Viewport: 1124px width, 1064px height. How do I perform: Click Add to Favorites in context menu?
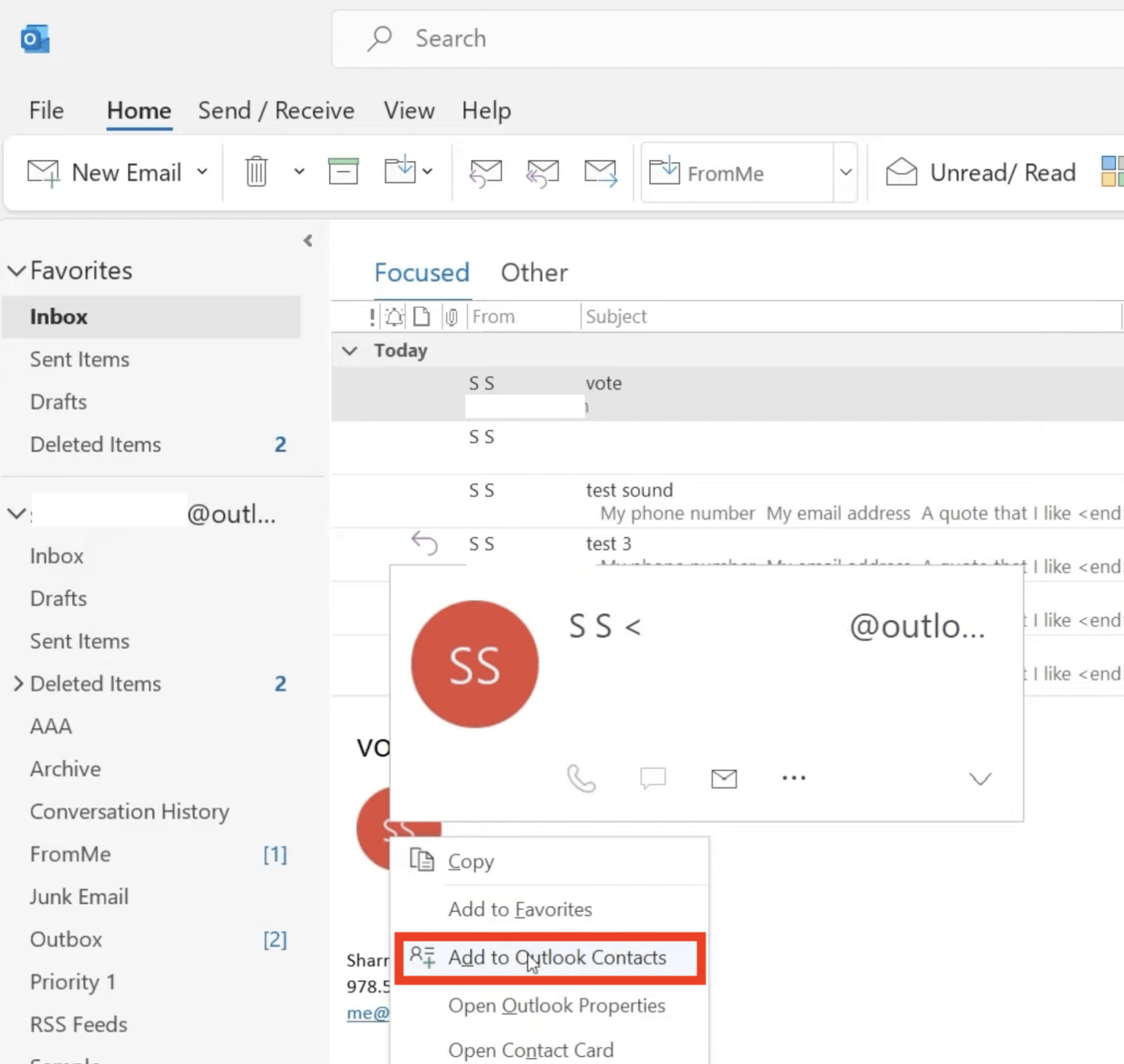click(x=520, y=909)
